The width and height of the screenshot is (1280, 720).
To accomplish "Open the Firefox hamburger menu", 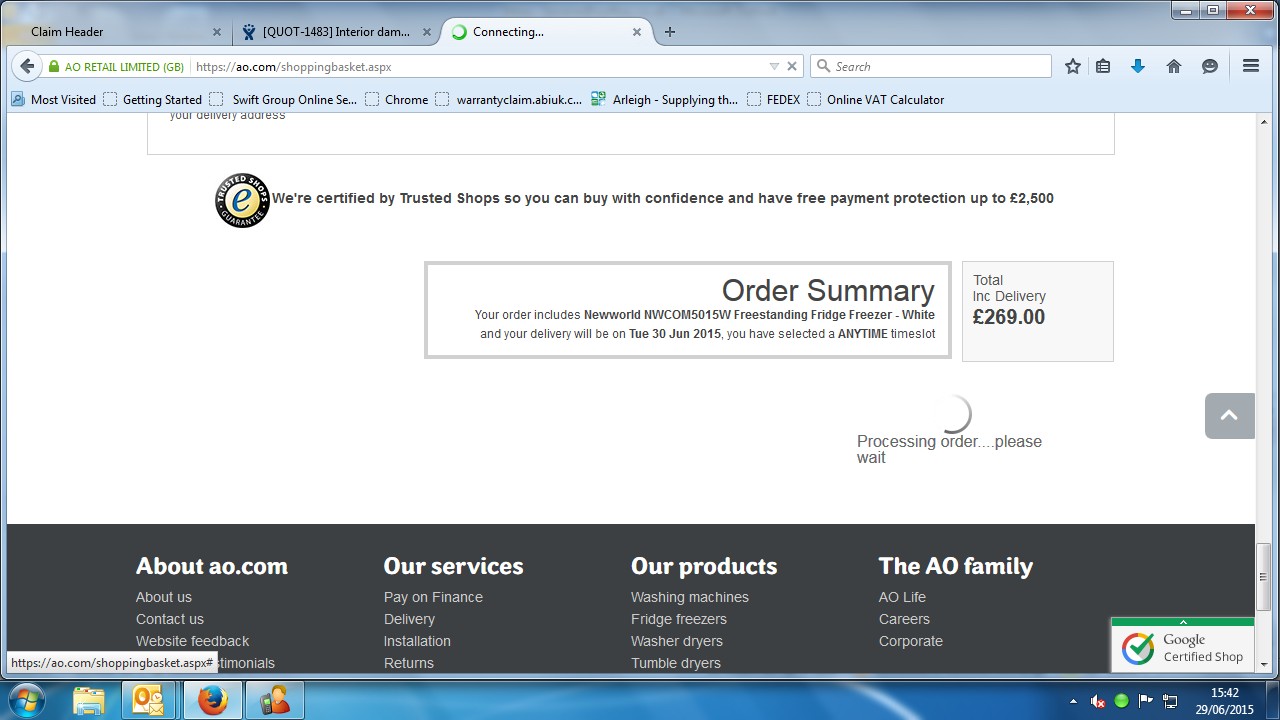I will pyautogui.click(x=1251, y=66).
